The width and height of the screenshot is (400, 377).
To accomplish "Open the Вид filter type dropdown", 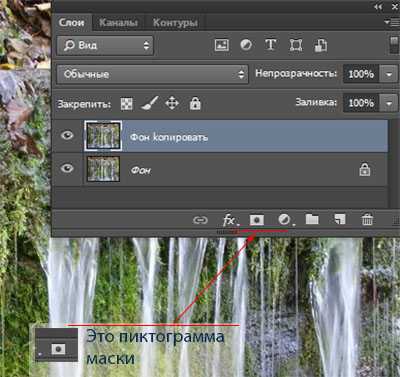I will tap(105, 45).
